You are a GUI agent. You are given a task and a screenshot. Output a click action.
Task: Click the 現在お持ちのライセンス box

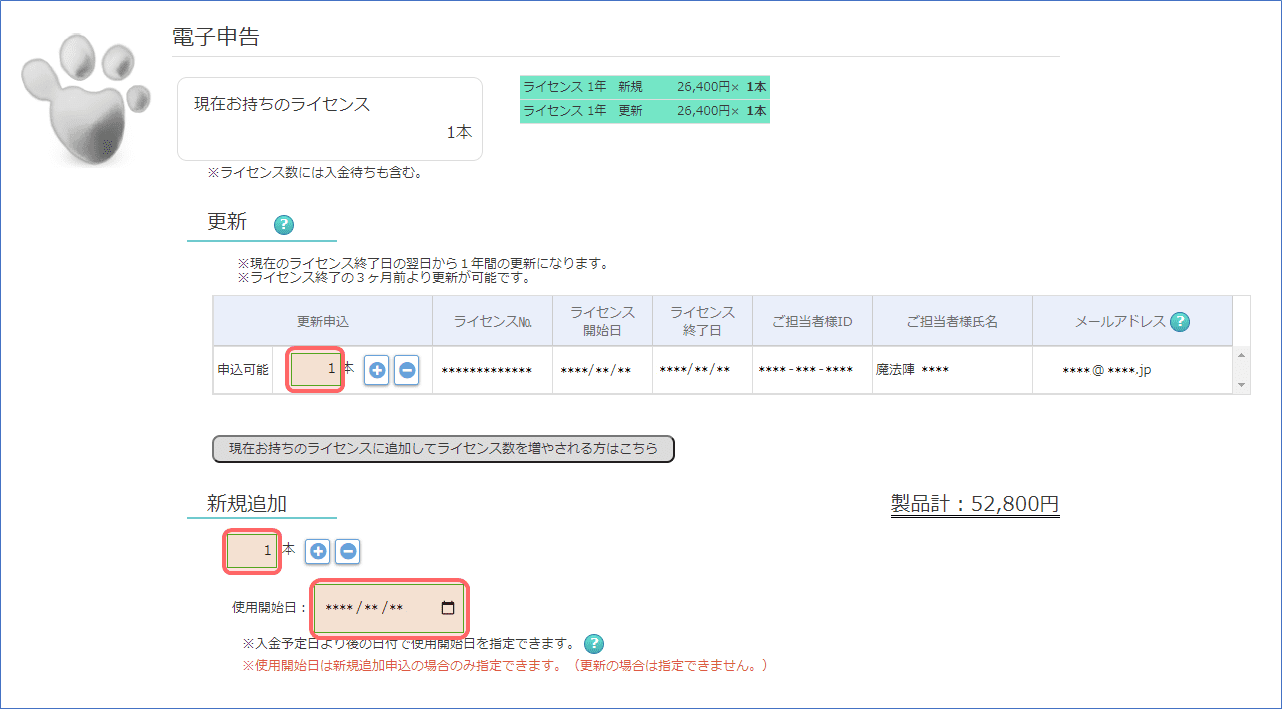330,119
